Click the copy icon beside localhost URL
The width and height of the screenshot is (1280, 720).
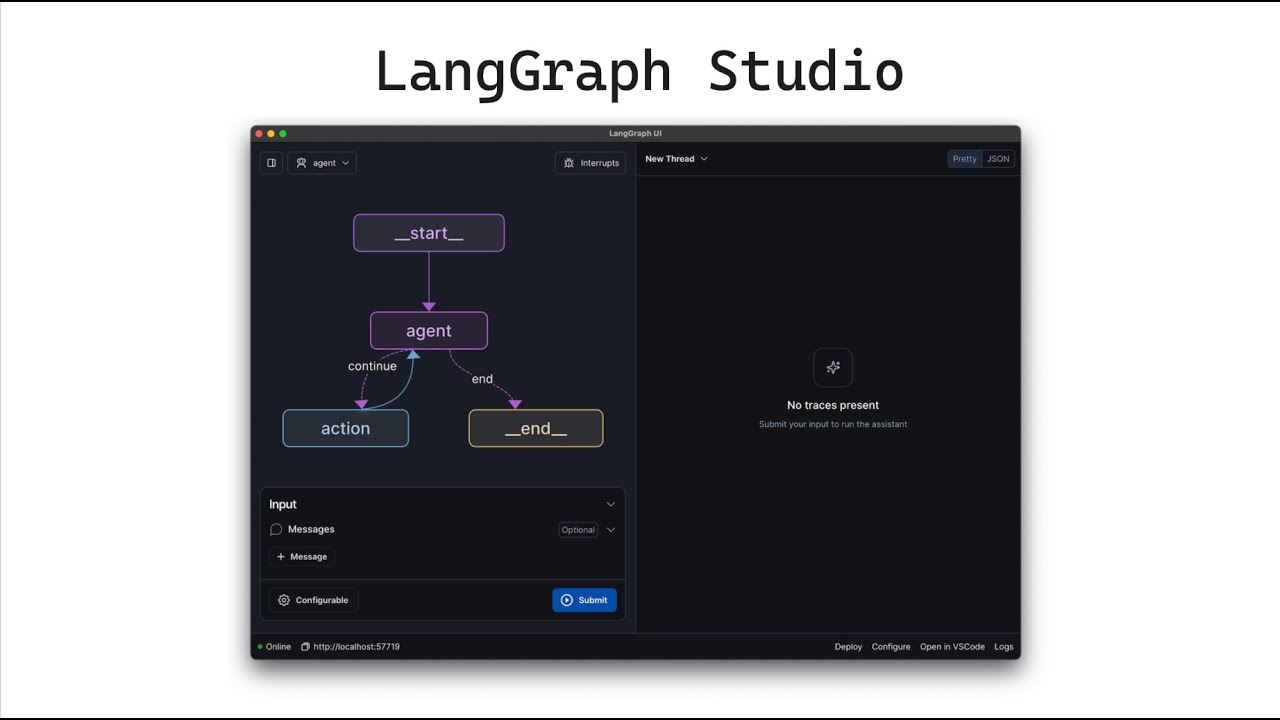pyautogui.click(x=306, y=647)
